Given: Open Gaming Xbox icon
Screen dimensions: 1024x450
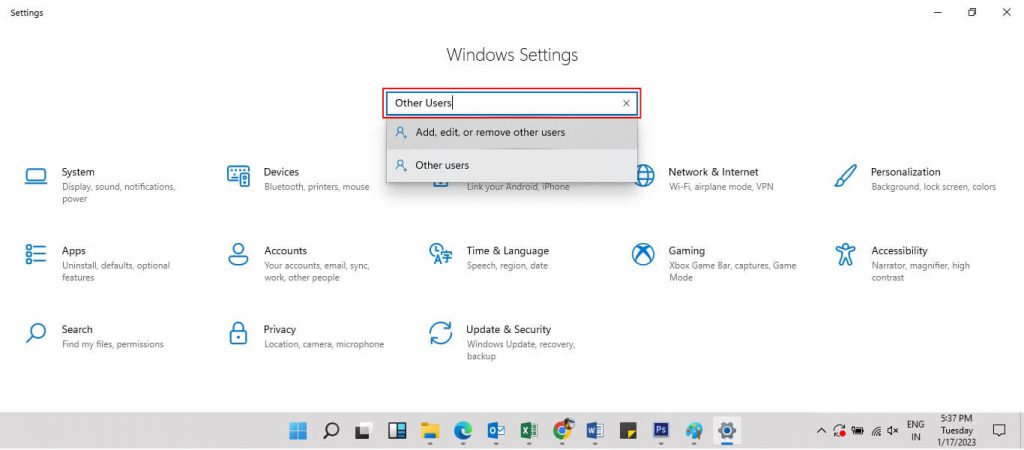Looking at the screenshot, I should (x=643, y=254).
